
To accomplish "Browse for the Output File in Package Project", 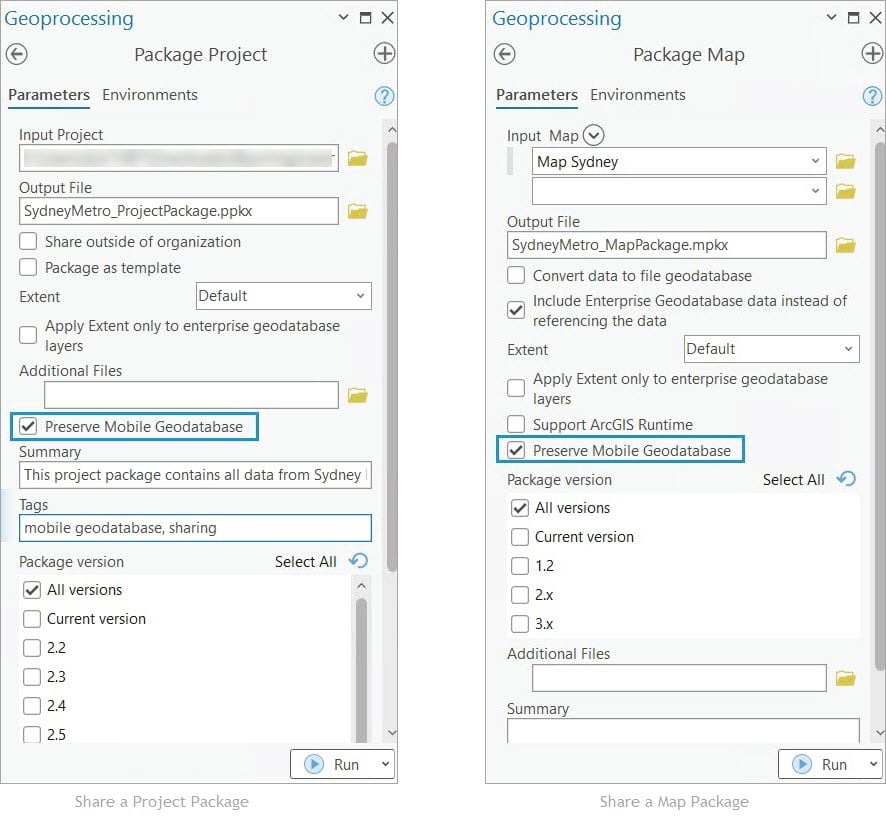I will [357, 211].
